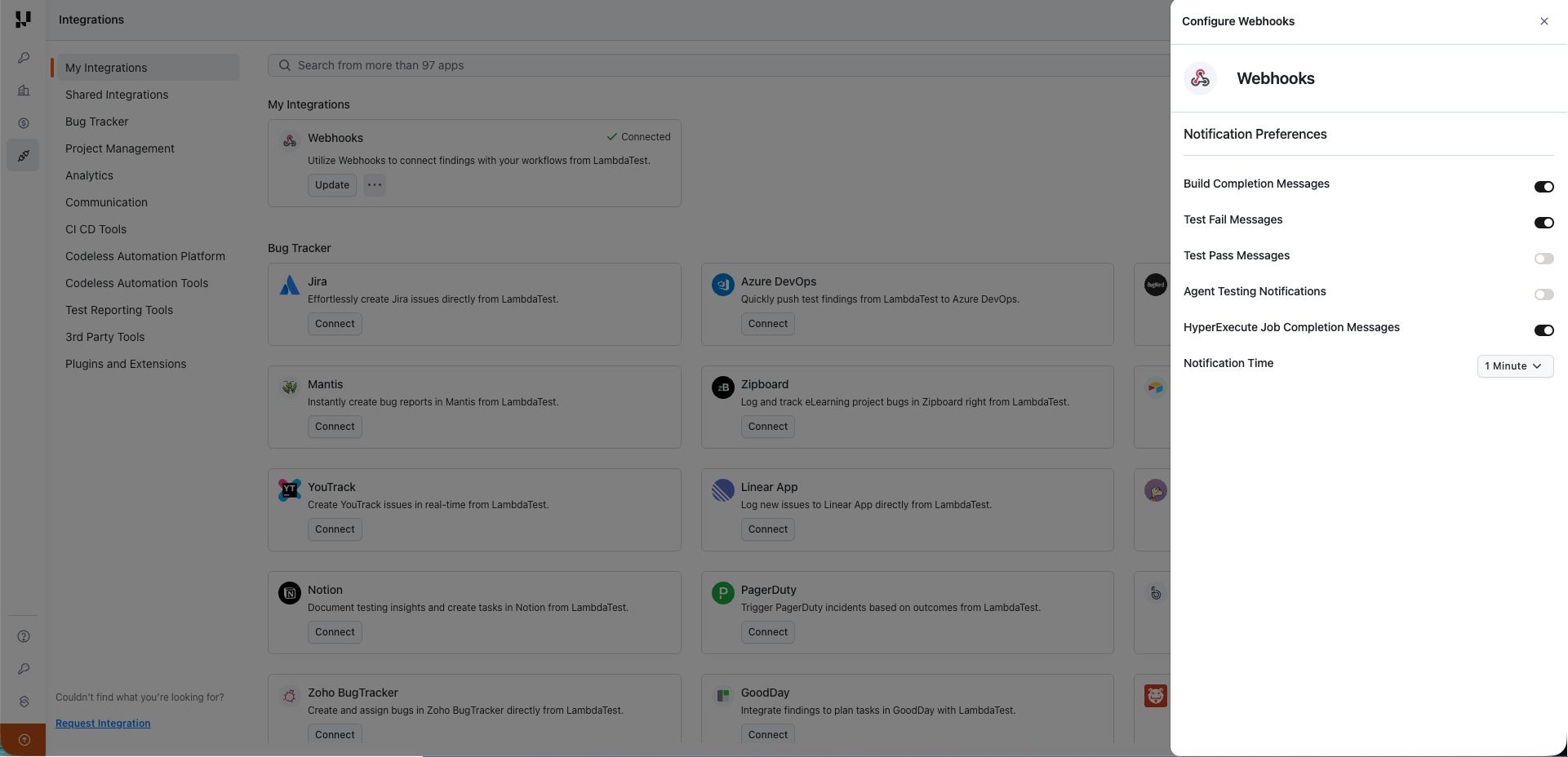Toggle off HyperExecute Job Completion Messages

1544,330
